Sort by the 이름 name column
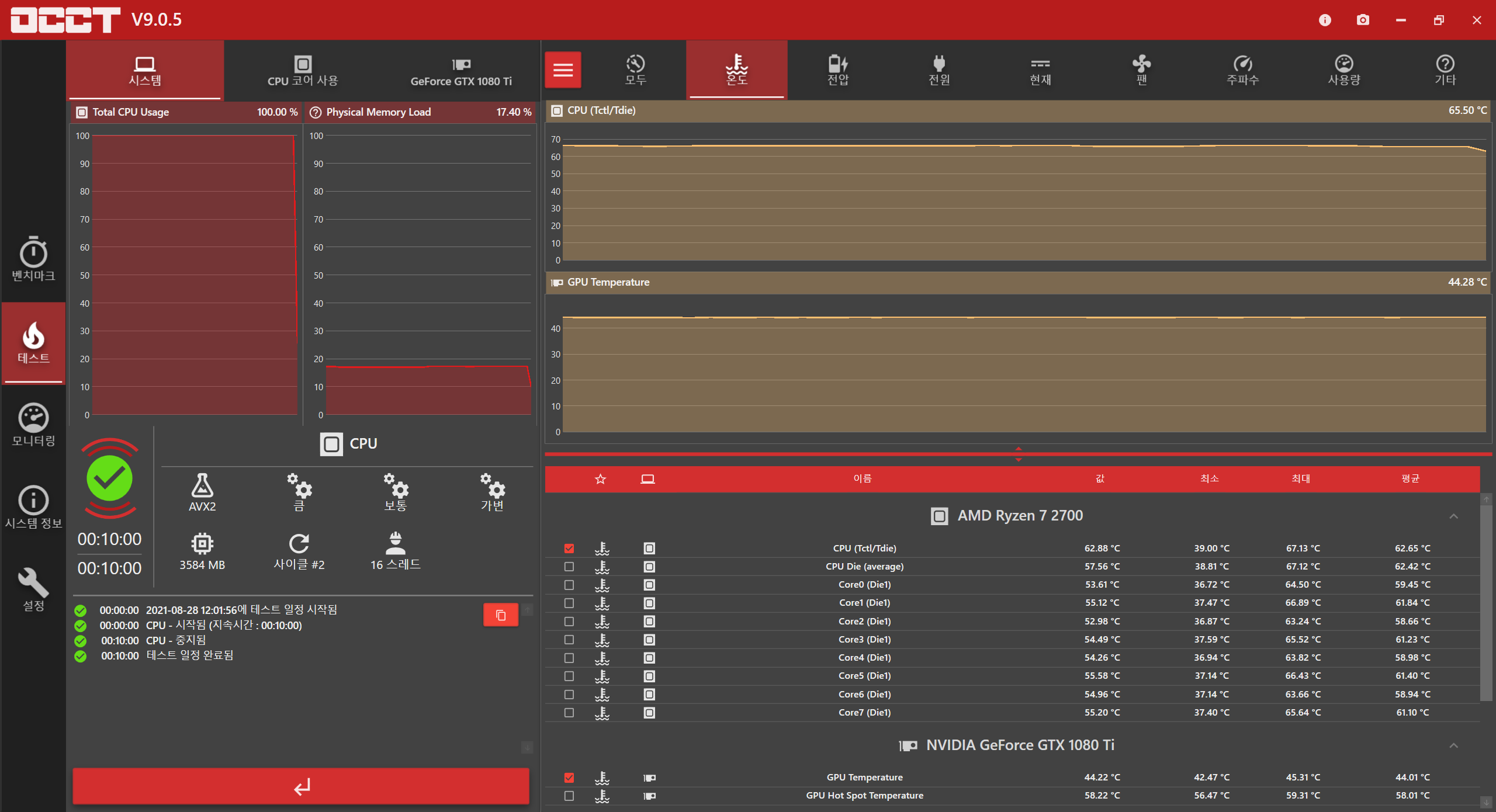The width and height of the screenshot is (1496, 812). 863,479
